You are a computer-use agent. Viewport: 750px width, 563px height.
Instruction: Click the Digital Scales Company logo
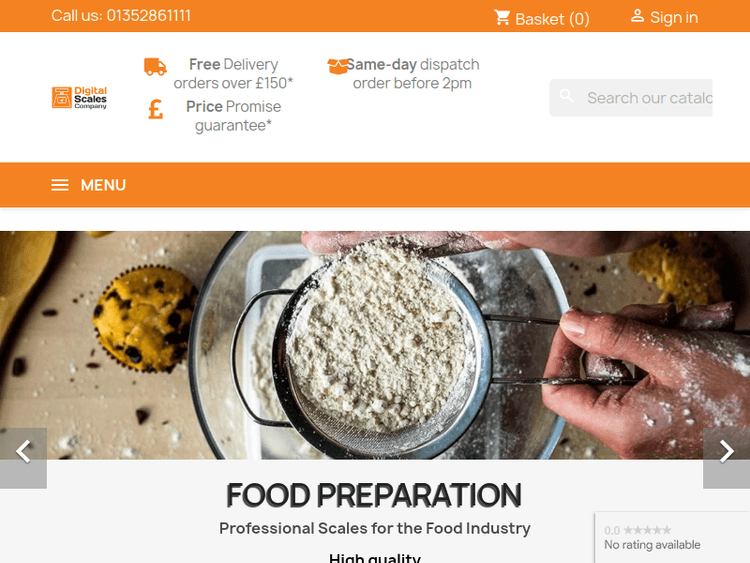[x=79, y=98]
